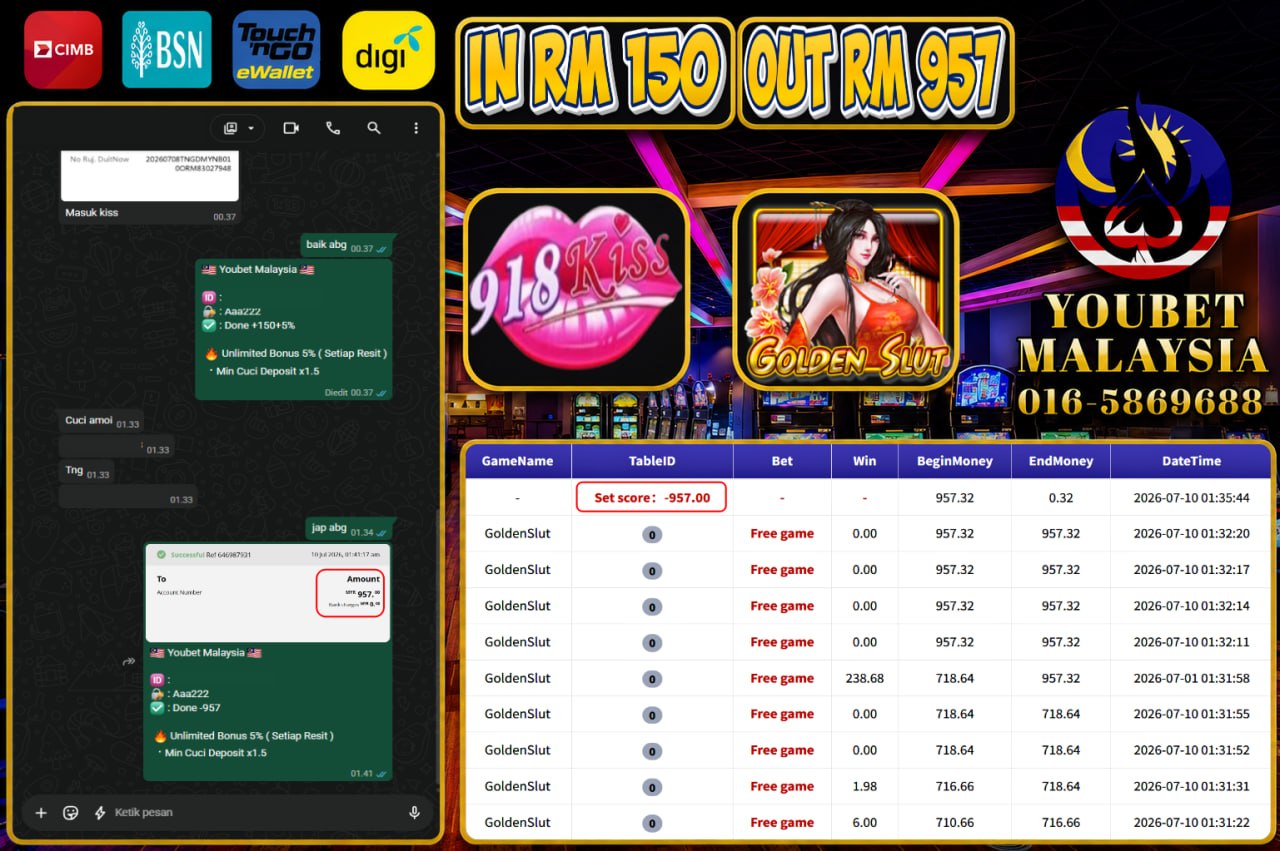Screen dimensions: 1280x851
Task: Click the BeginMoney column header
Action: point(955,461)
